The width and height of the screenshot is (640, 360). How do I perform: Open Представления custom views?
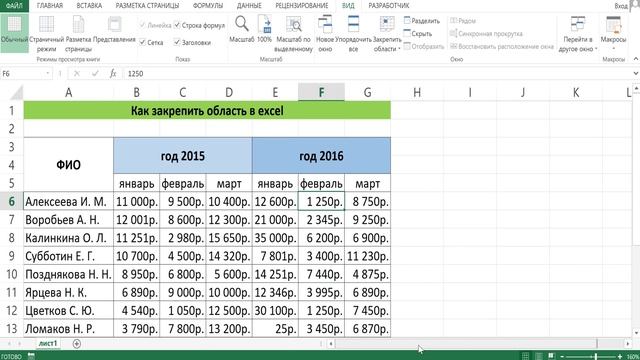[114, 29]
